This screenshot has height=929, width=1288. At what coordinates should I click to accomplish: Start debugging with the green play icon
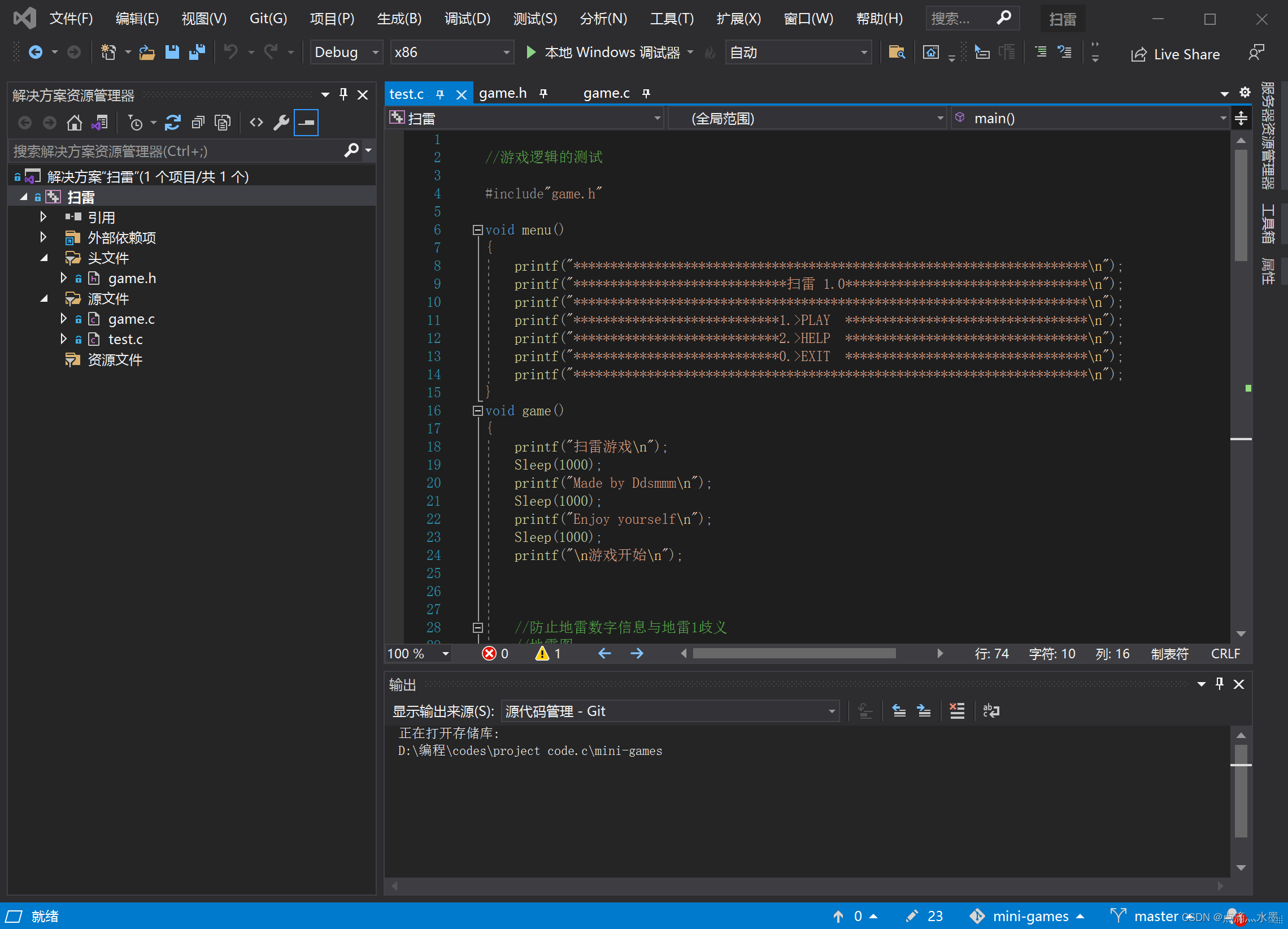[531, 53]
